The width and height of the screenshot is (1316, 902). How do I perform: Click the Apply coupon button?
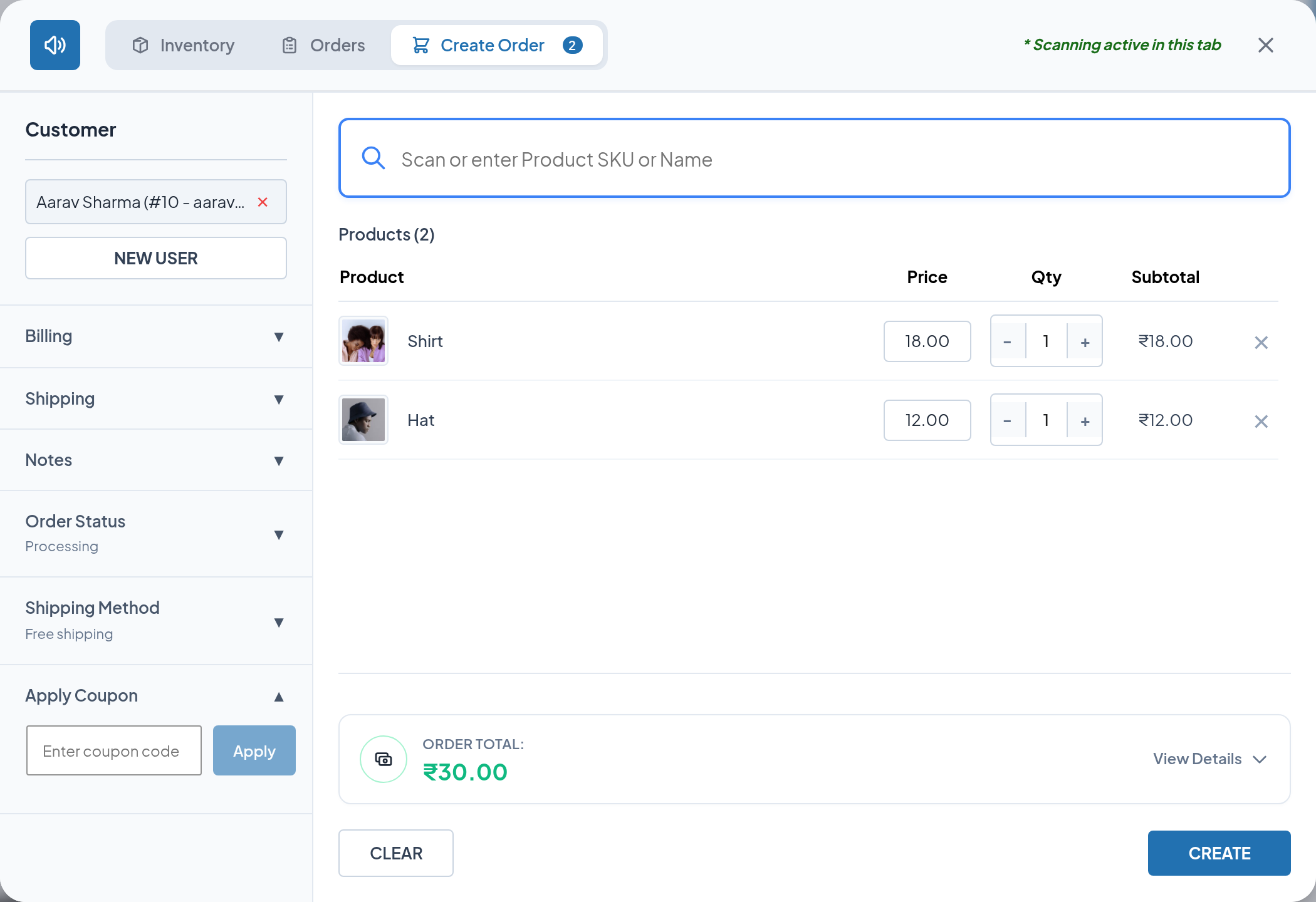[254, 750]
